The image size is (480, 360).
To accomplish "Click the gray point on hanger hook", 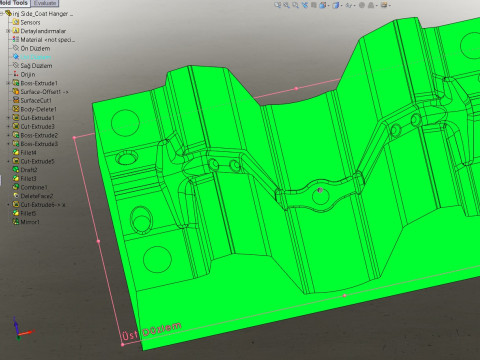I will (320, 190).
